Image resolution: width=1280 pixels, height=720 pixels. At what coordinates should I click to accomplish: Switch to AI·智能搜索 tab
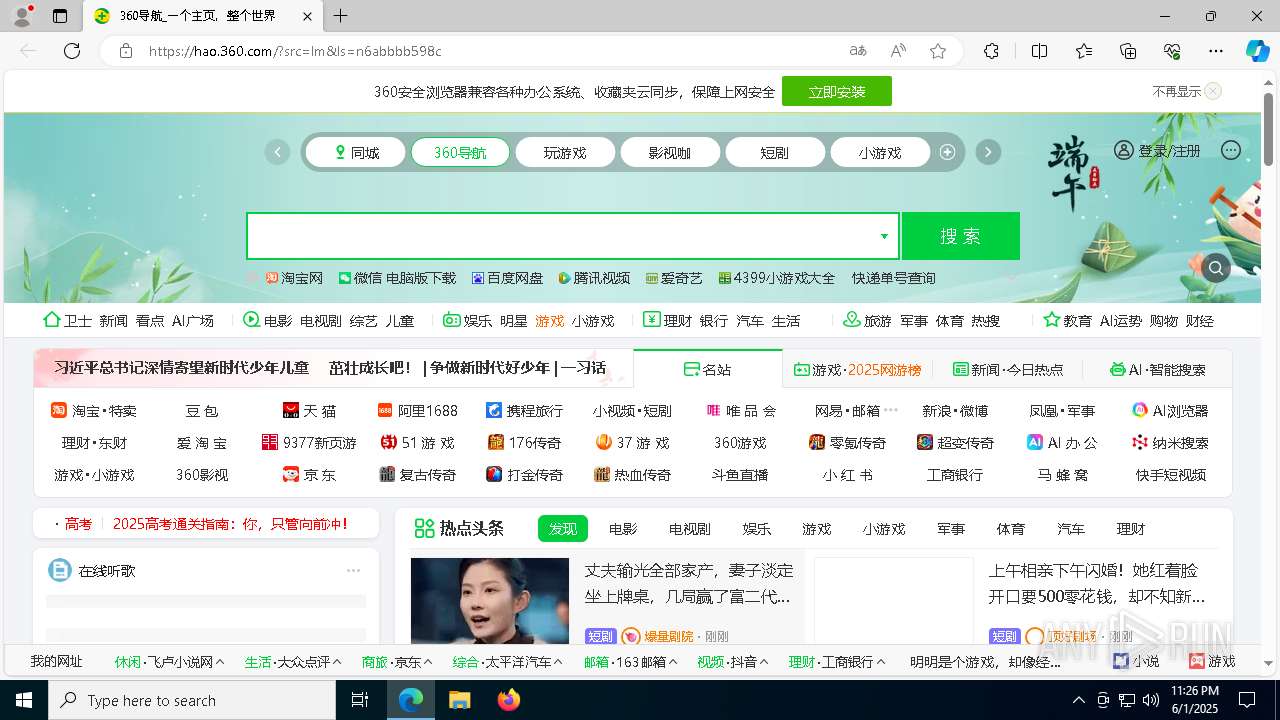click(x=1158, y=369)
